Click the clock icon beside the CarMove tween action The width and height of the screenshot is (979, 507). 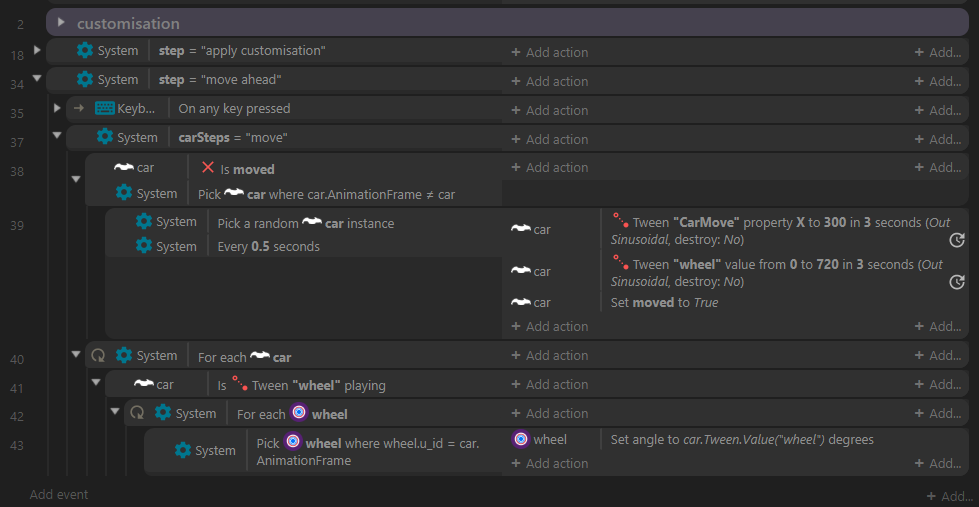coord(957,240)
